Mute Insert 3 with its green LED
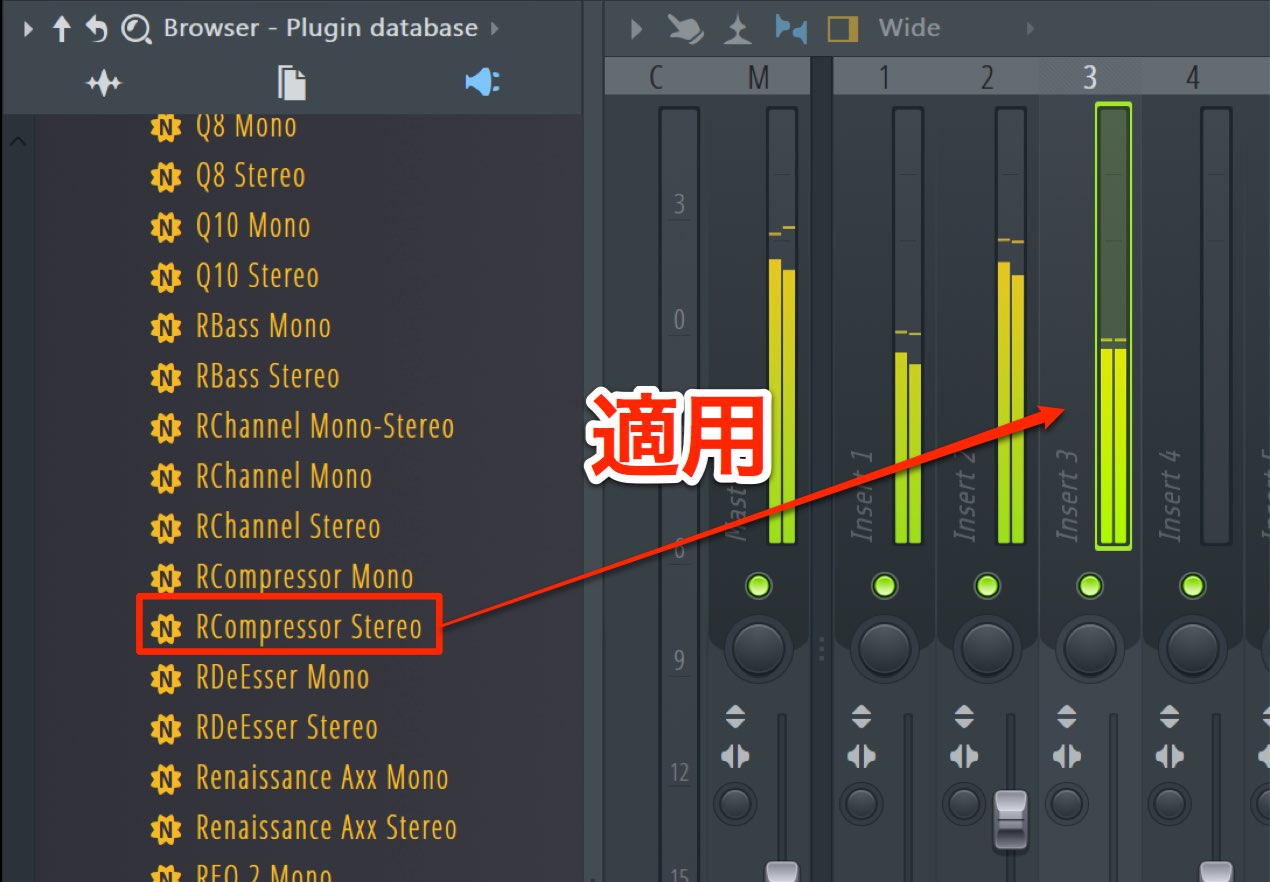Screen dimensions: 1270x882 tap(1090, 585)
